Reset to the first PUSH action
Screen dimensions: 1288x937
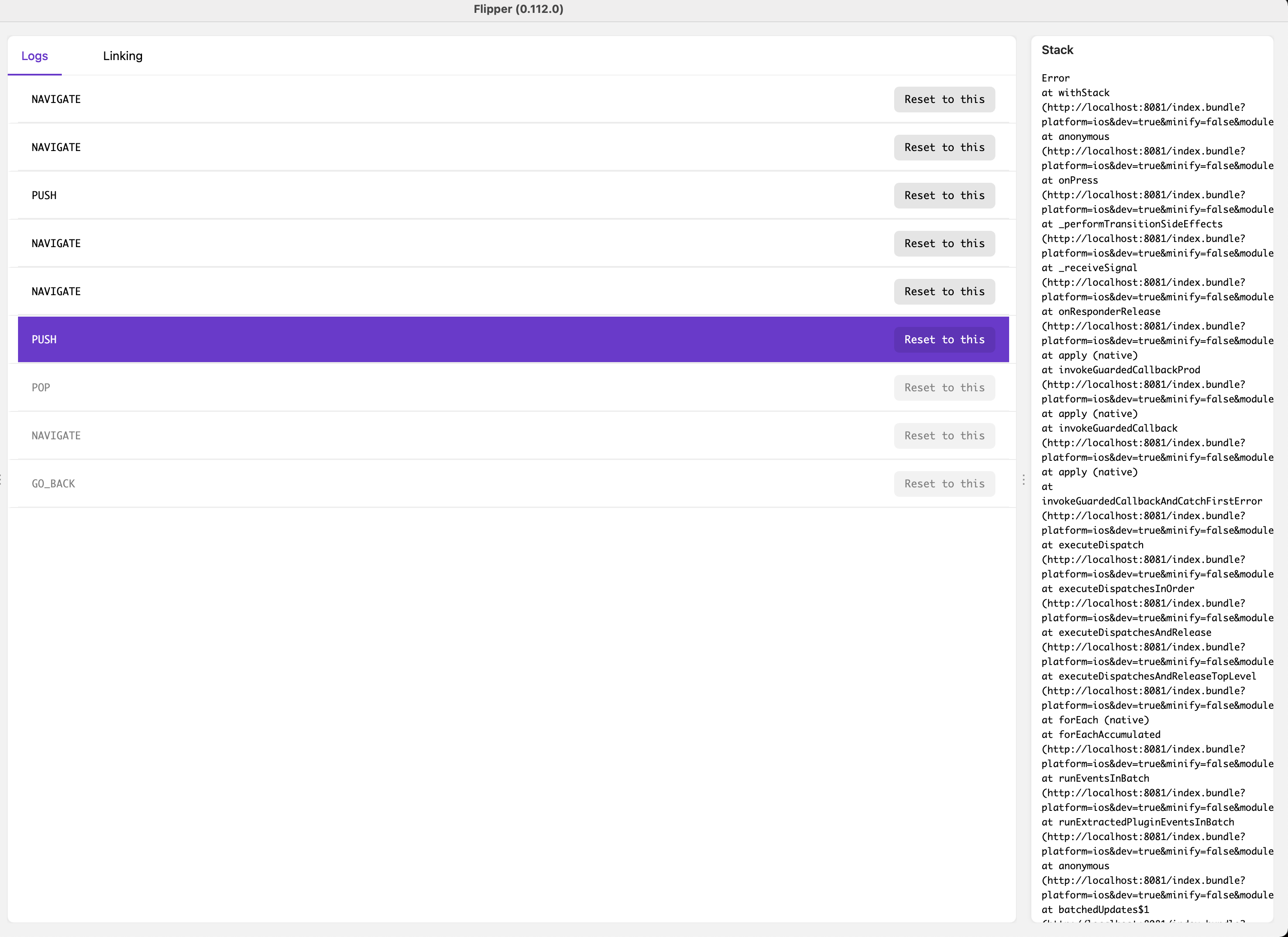(944, 195)
